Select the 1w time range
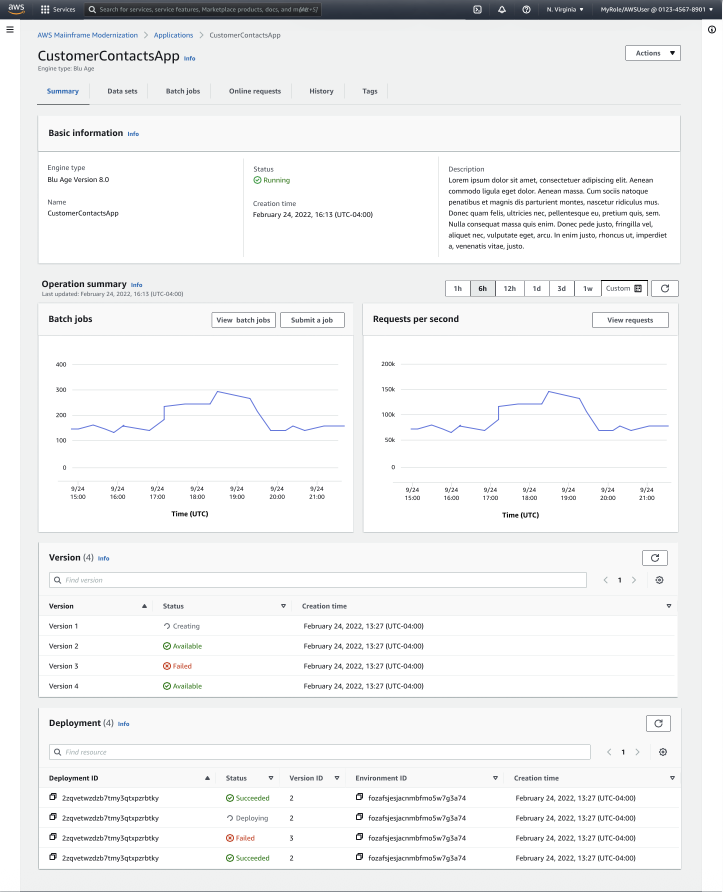Viewport: 723px width, 892px height. point(588,288)
